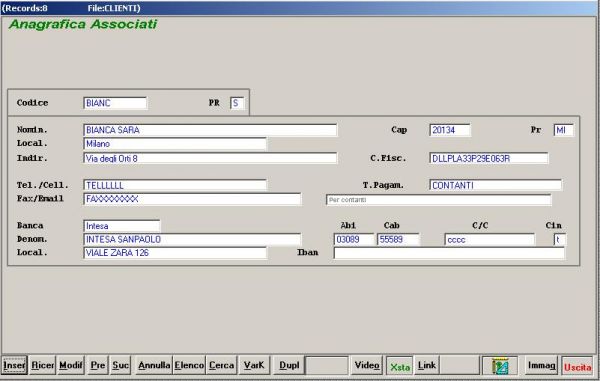
Task: Click the Codice field containing BIANC
Action: coord(115,103)
